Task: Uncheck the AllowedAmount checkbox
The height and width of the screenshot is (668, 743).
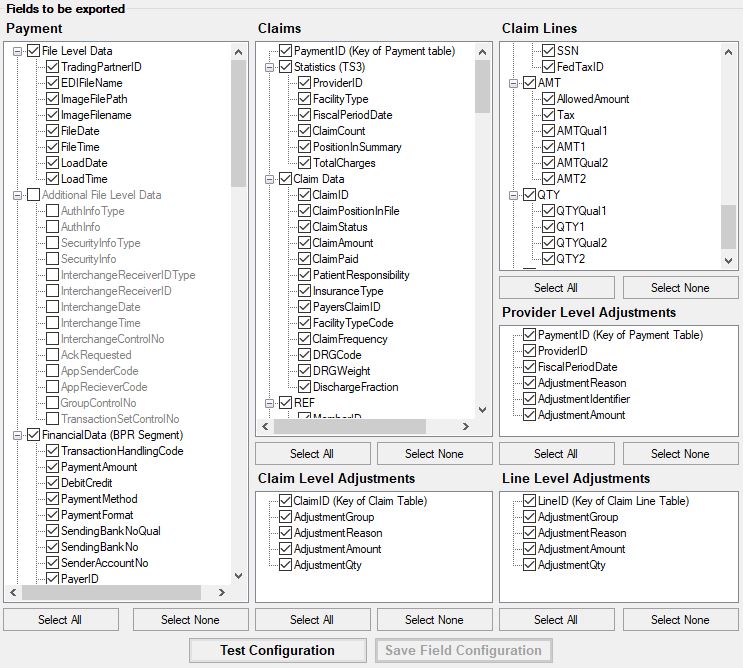Action: point(548,99)
